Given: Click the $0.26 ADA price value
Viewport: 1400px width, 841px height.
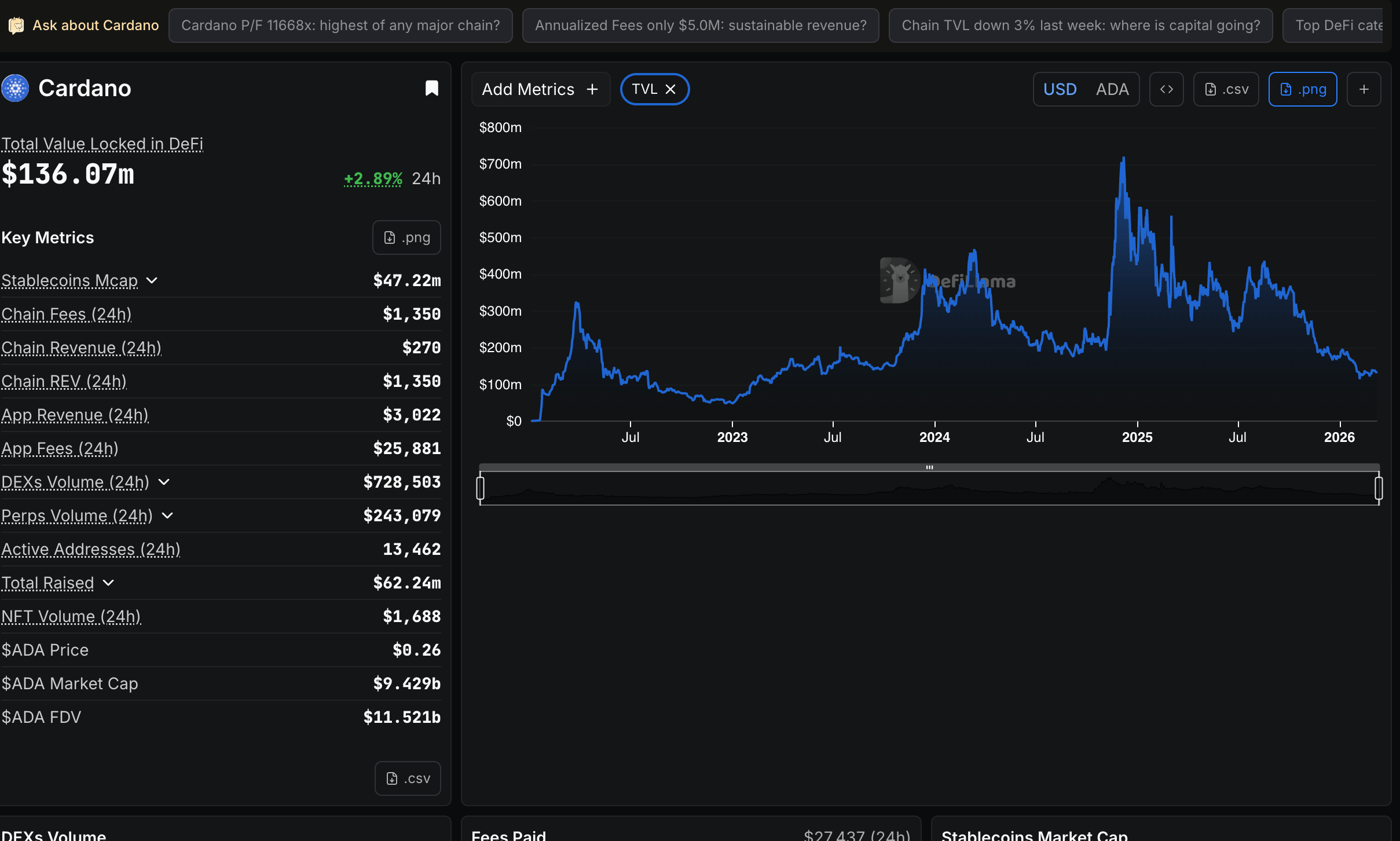Looking at the screenshot, I should click(417, 650).
